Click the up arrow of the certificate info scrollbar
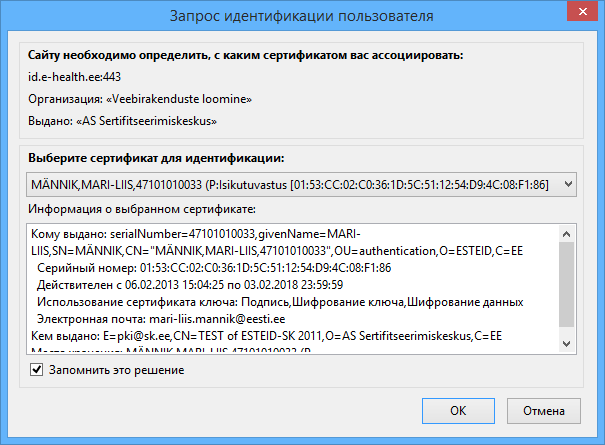Image resolution: width=605 pixels, height=445 pixels. (x=566, y=234)
